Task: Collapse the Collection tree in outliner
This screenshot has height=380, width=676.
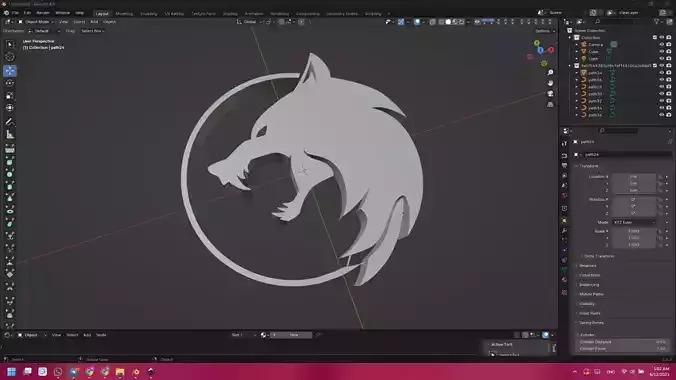Action: click(x=570, y=38)
